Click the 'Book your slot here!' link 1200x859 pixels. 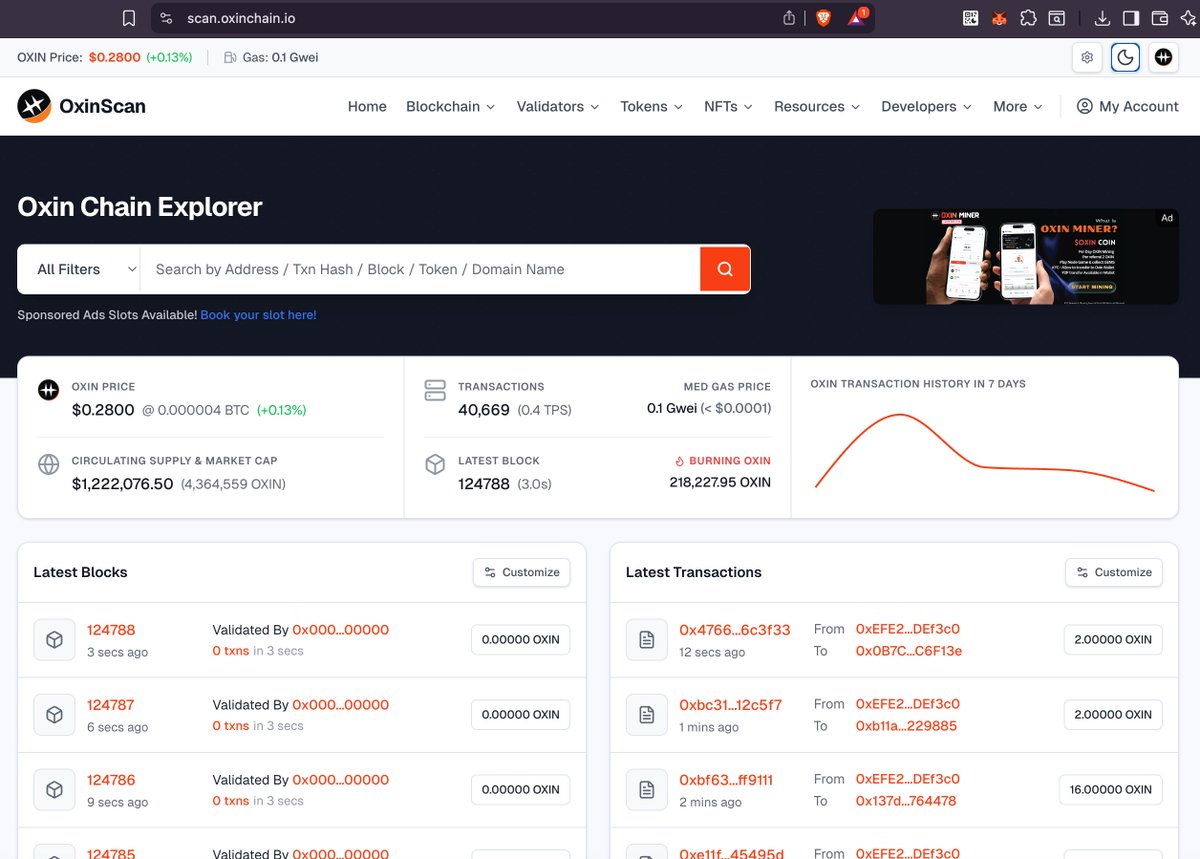(x=258, y=314)
